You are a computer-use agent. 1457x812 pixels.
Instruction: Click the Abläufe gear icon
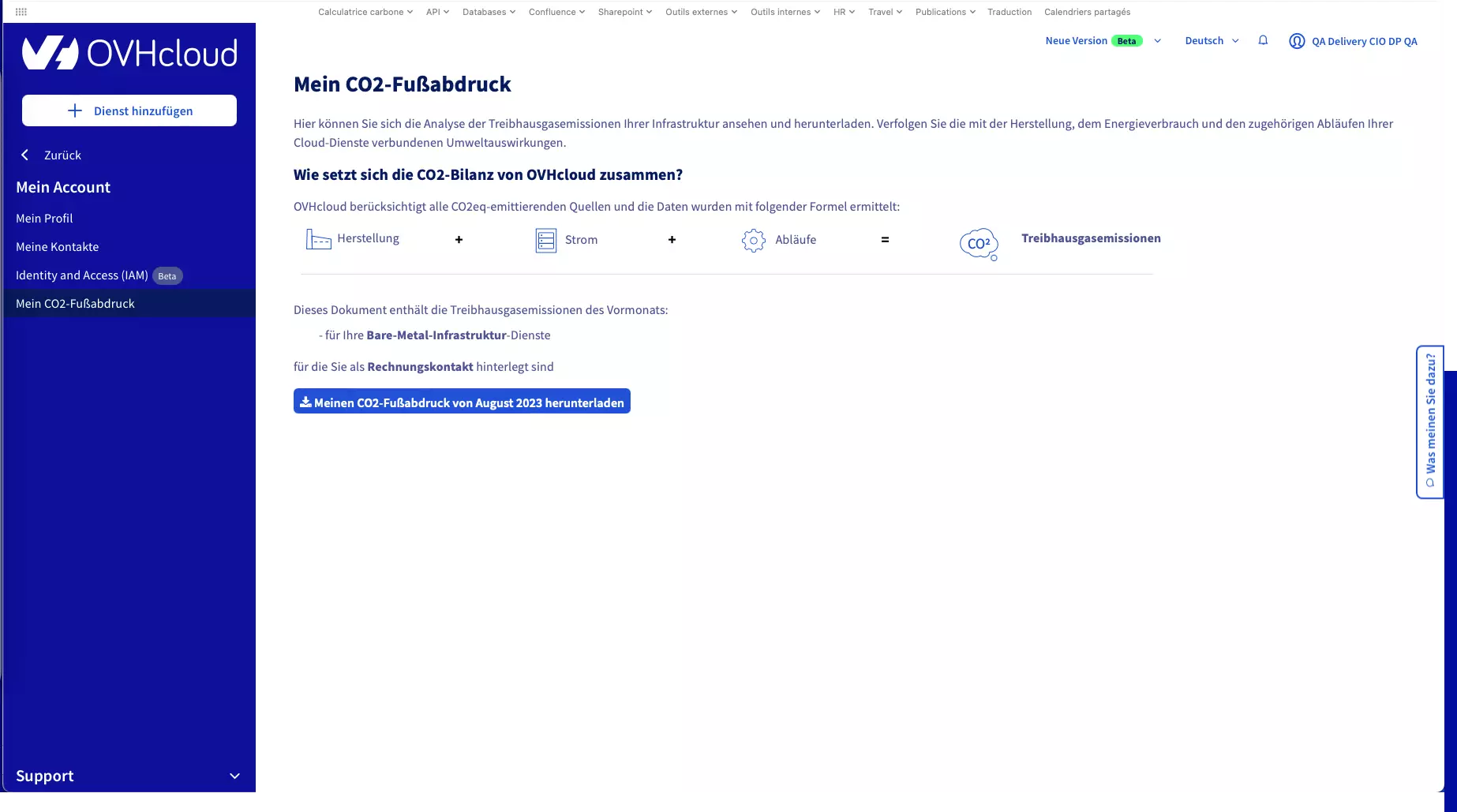click(x=754, y=240)
